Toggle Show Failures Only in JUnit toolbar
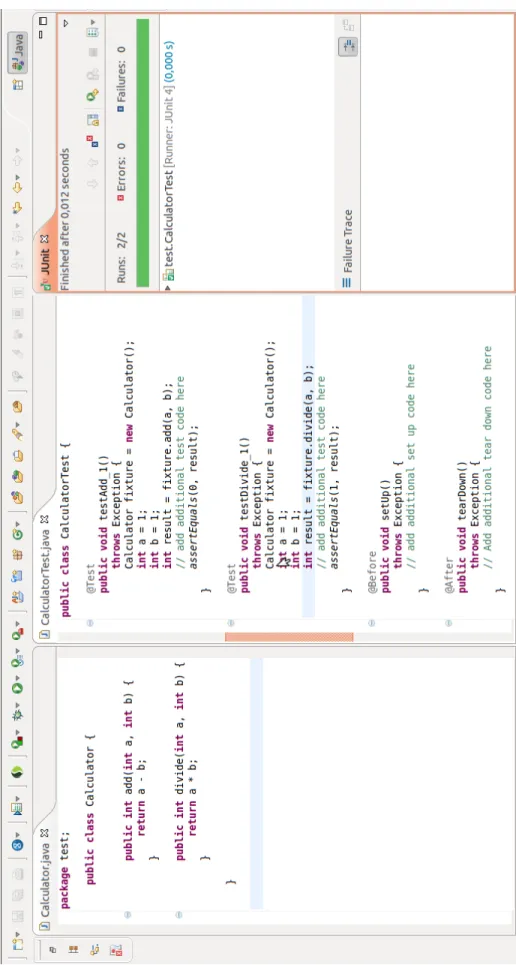 tap(92, 142)
